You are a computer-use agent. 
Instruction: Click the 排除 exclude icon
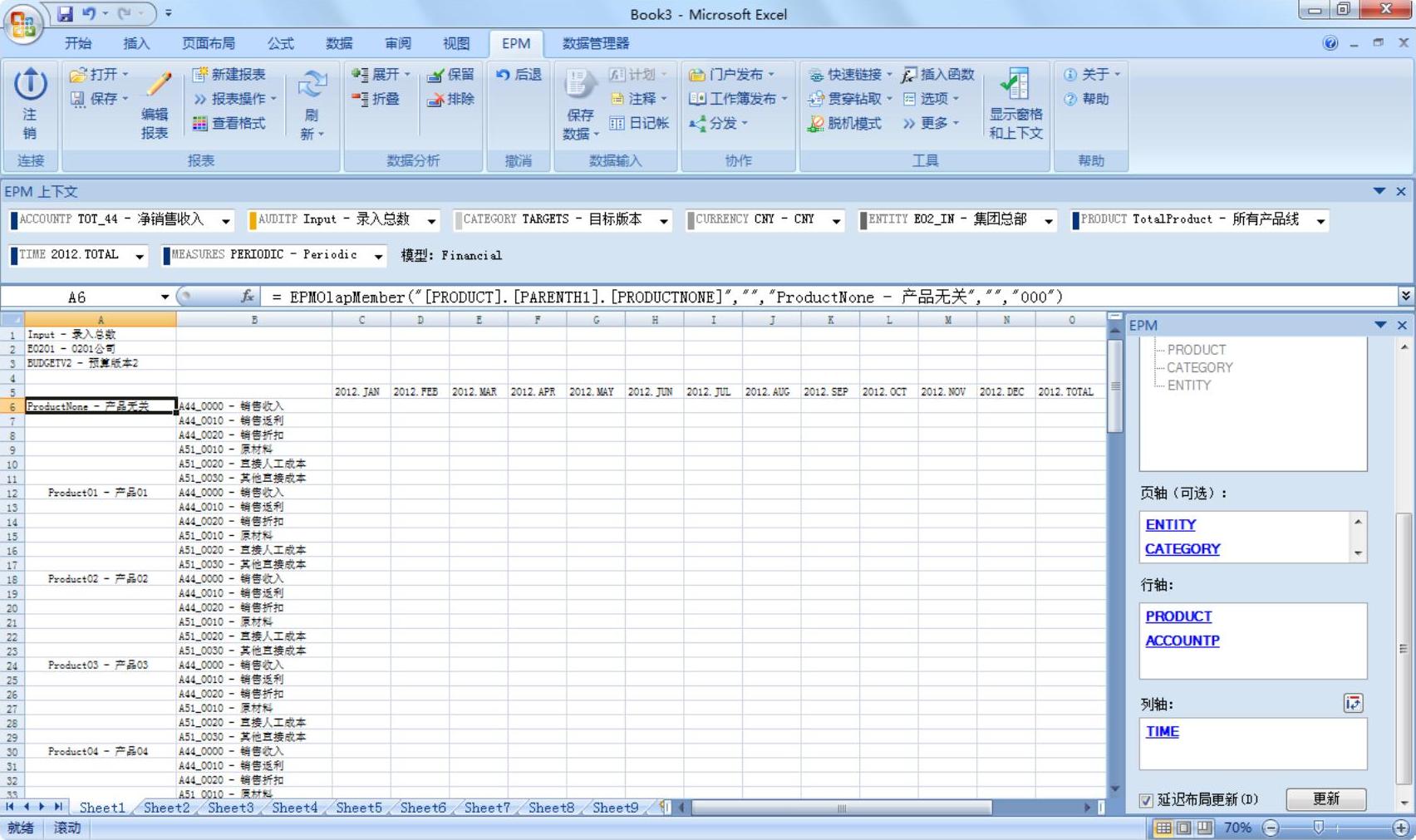[435, 99]
